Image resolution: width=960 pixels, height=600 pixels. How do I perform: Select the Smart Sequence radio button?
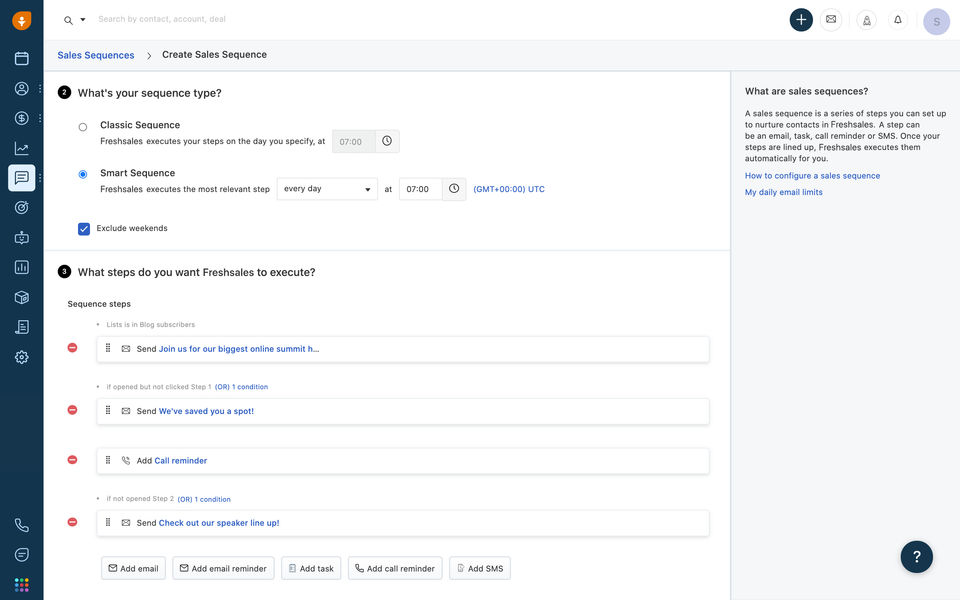tap(83, 174)
